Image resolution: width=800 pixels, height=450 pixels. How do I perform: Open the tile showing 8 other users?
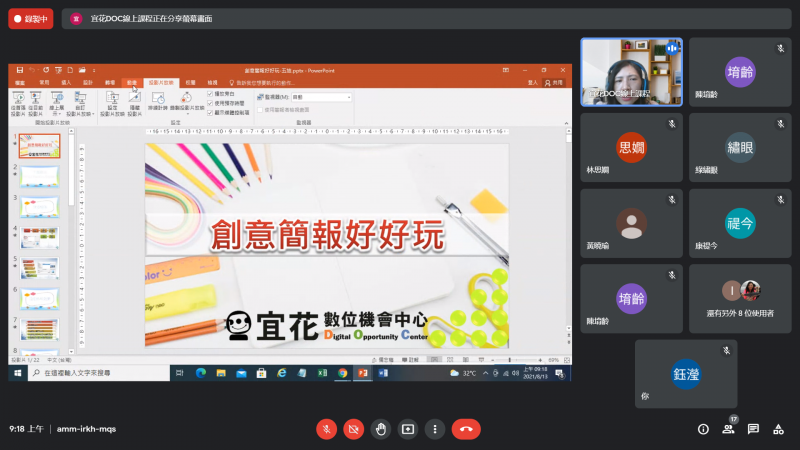tap(740, 298)
